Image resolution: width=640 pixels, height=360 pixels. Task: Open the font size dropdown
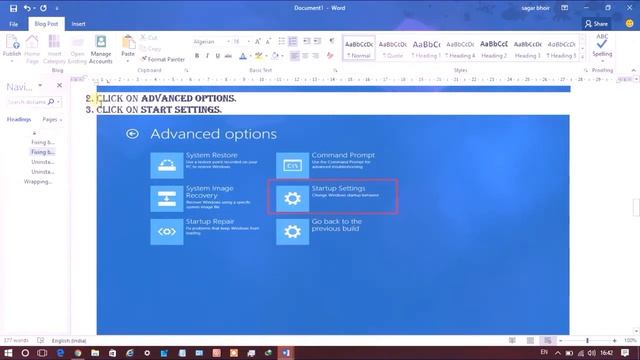point(248,42)
